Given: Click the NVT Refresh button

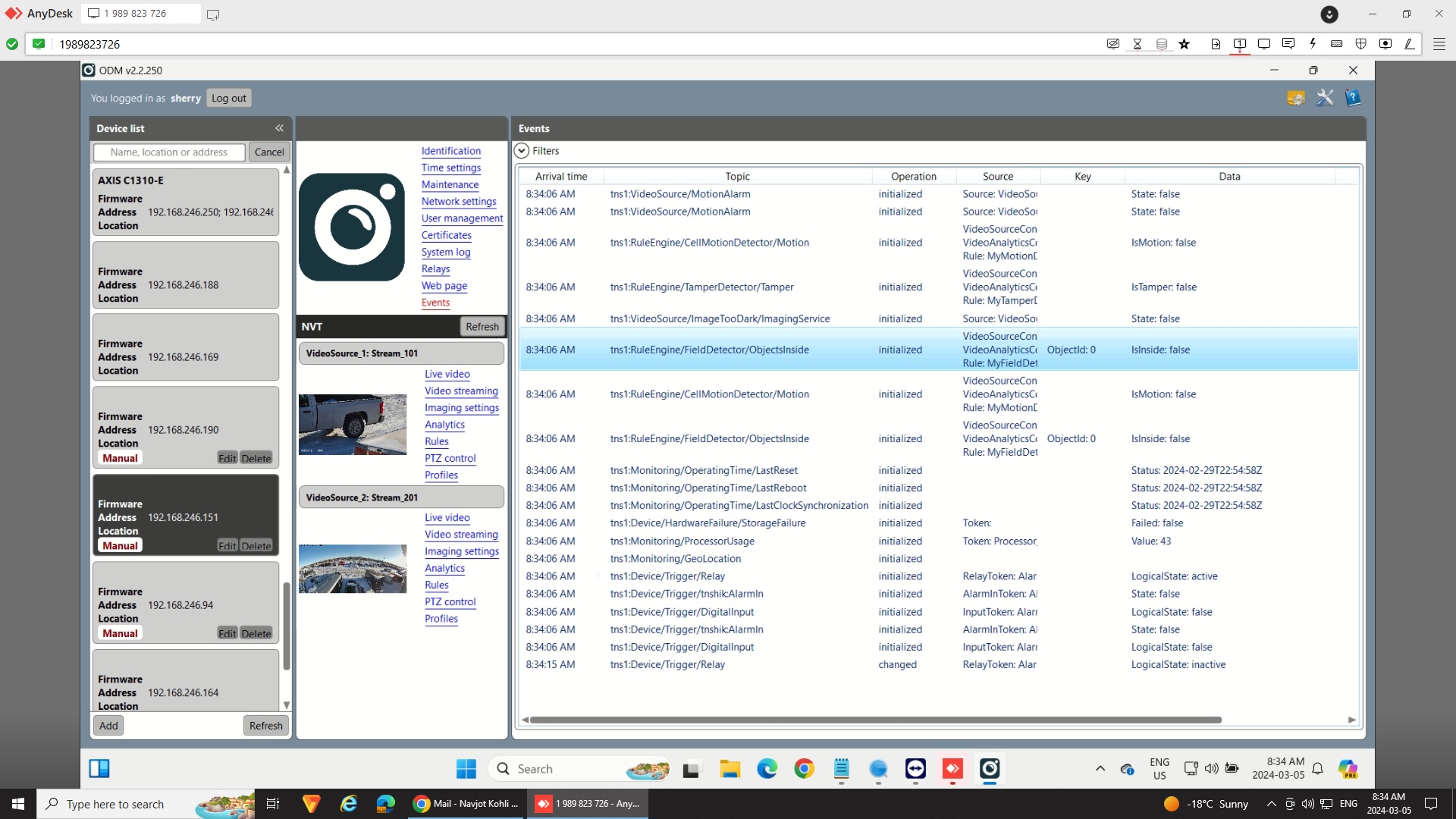Looking at the screenshot, I should (482, 327).
